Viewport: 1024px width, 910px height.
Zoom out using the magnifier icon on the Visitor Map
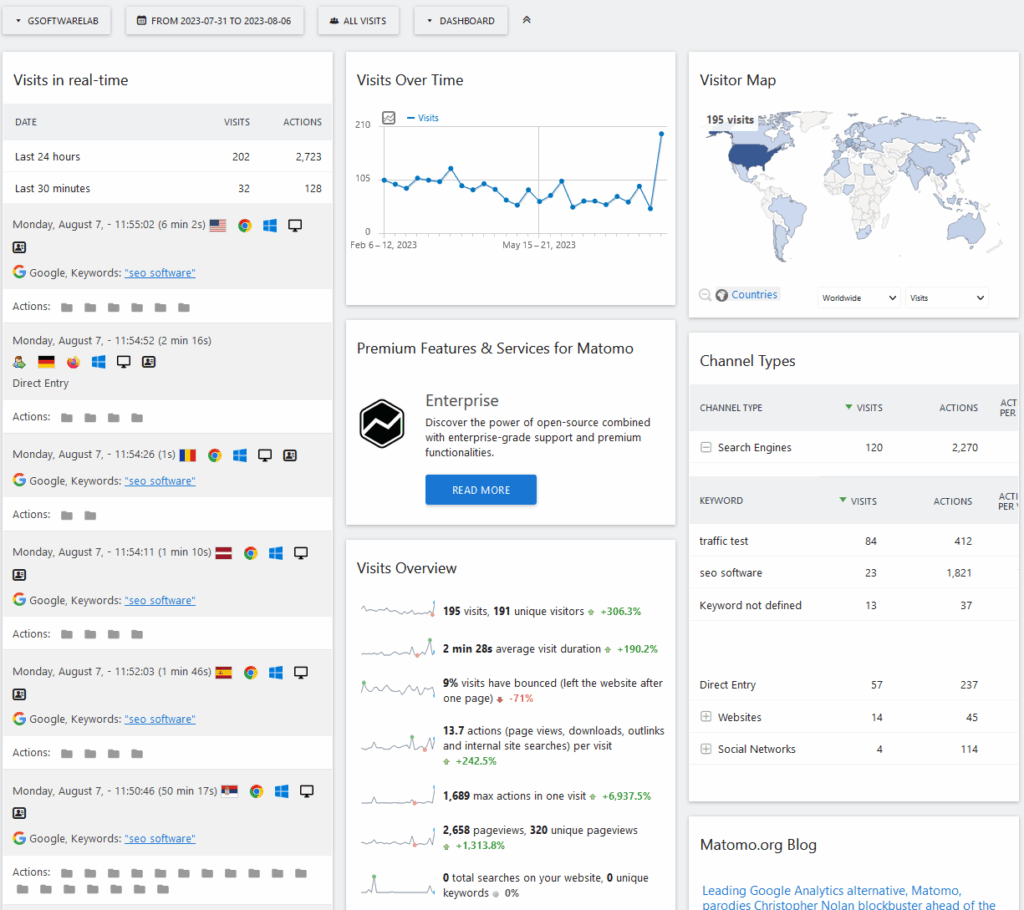point(705,294)
